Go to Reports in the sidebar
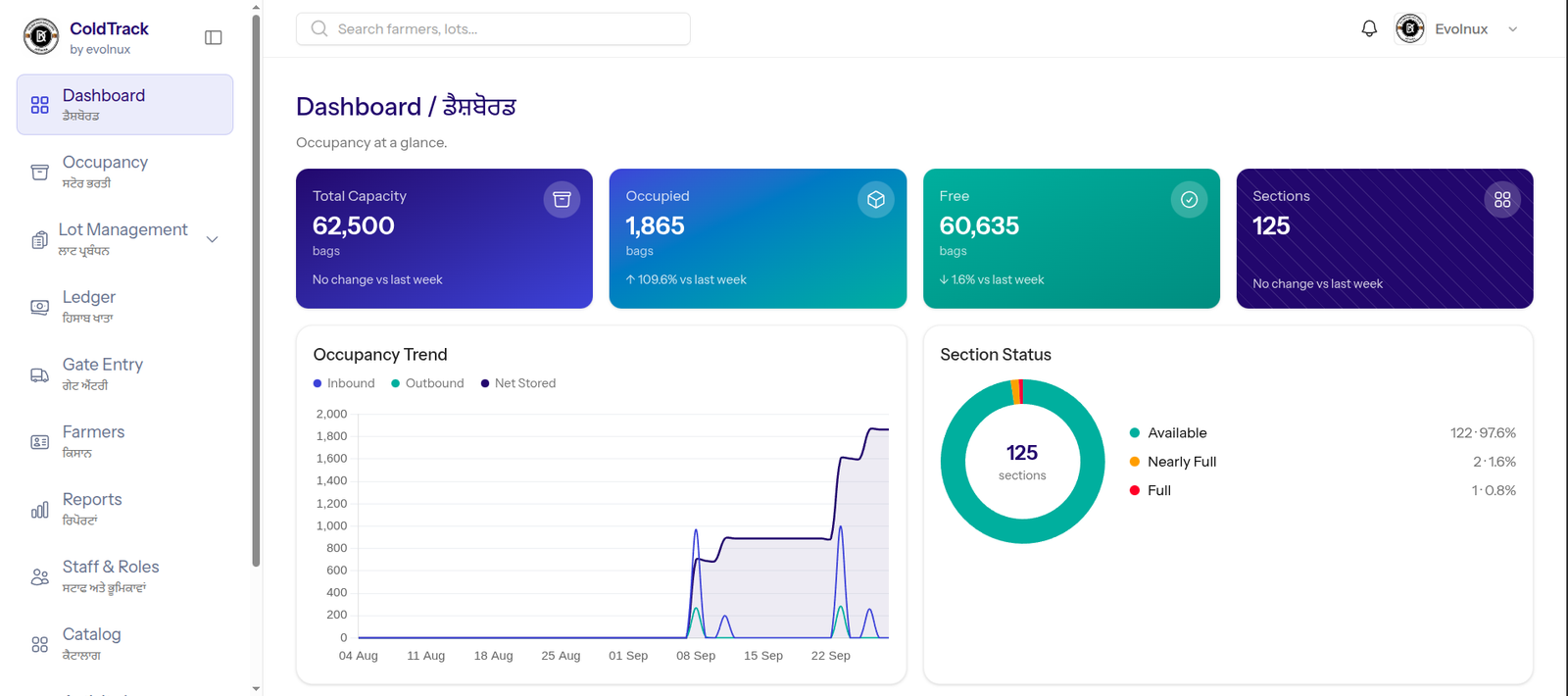This screenshot has width=1568, height=696. [x=124, y=509]
